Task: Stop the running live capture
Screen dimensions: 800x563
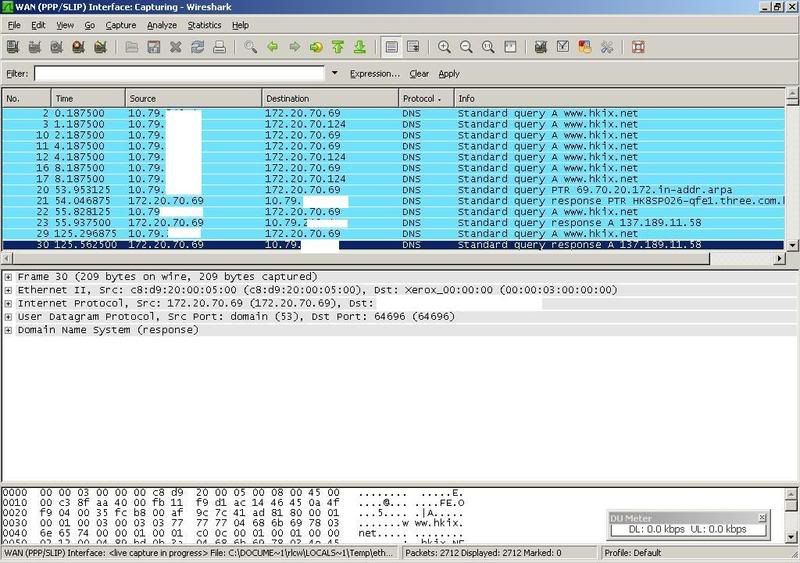Action: pyautogui.click(x=79, y=47)
